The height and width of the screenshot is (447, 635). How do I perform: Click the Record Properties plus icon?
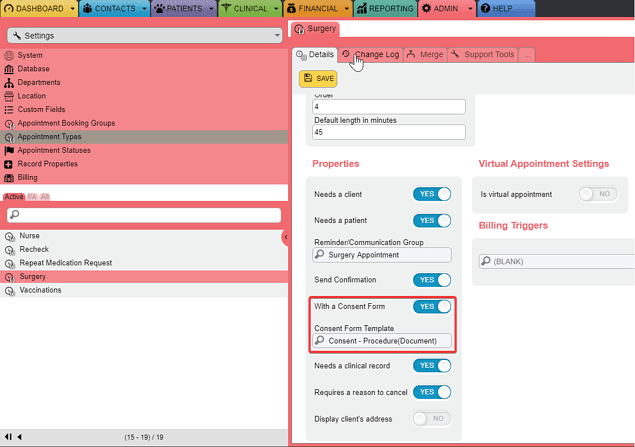tap(8, 164)
